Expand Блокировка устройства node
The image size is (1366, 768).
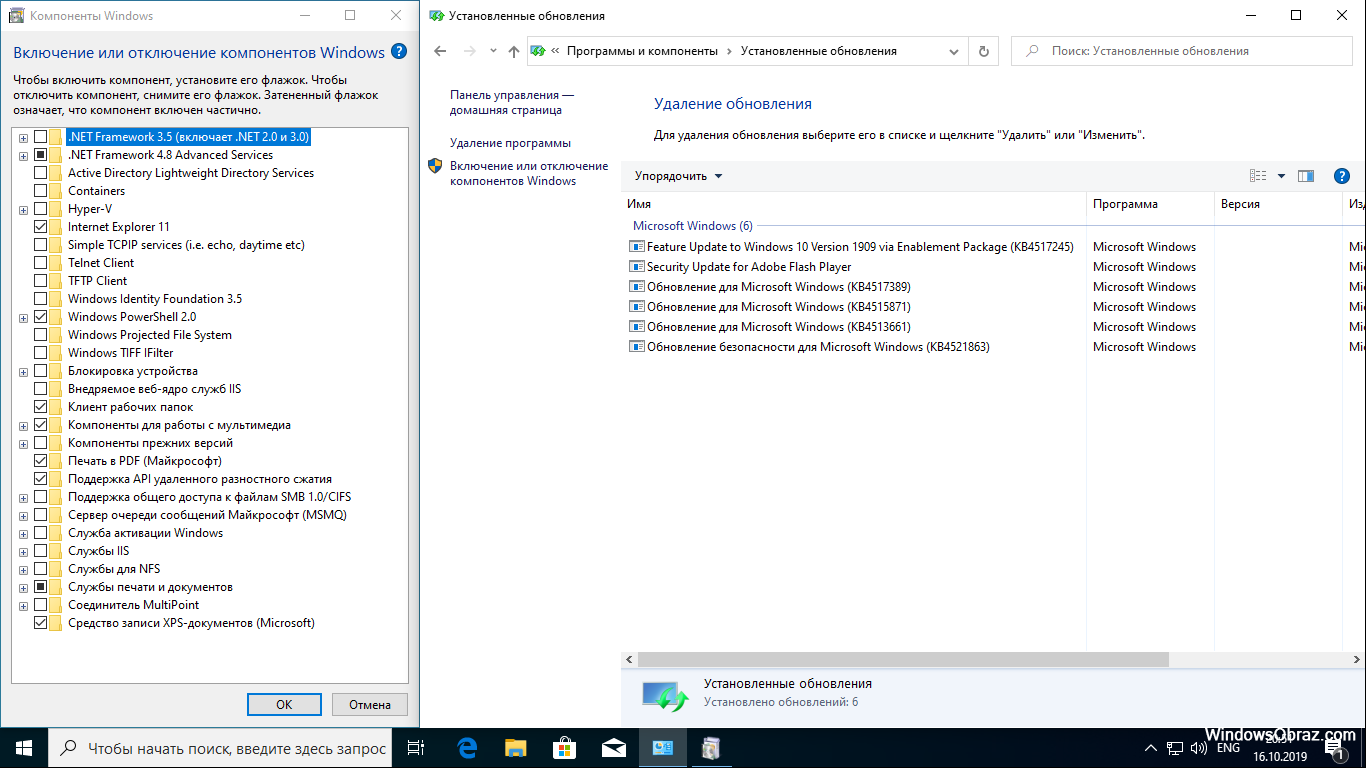pyautogui.click(x=23, y=371)
